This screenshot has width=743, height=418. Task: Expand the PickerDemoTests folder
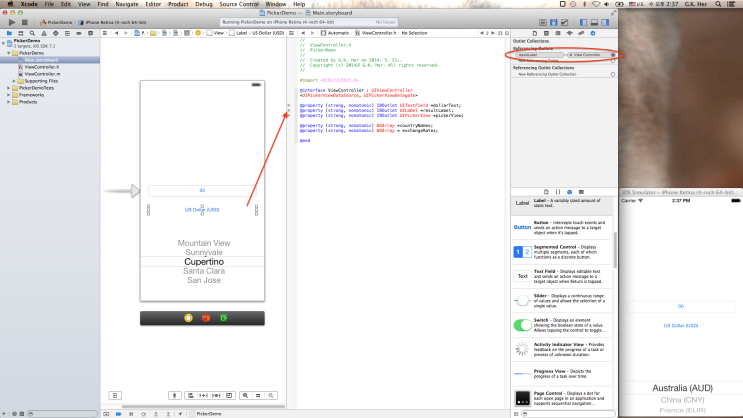pos(9,88)
